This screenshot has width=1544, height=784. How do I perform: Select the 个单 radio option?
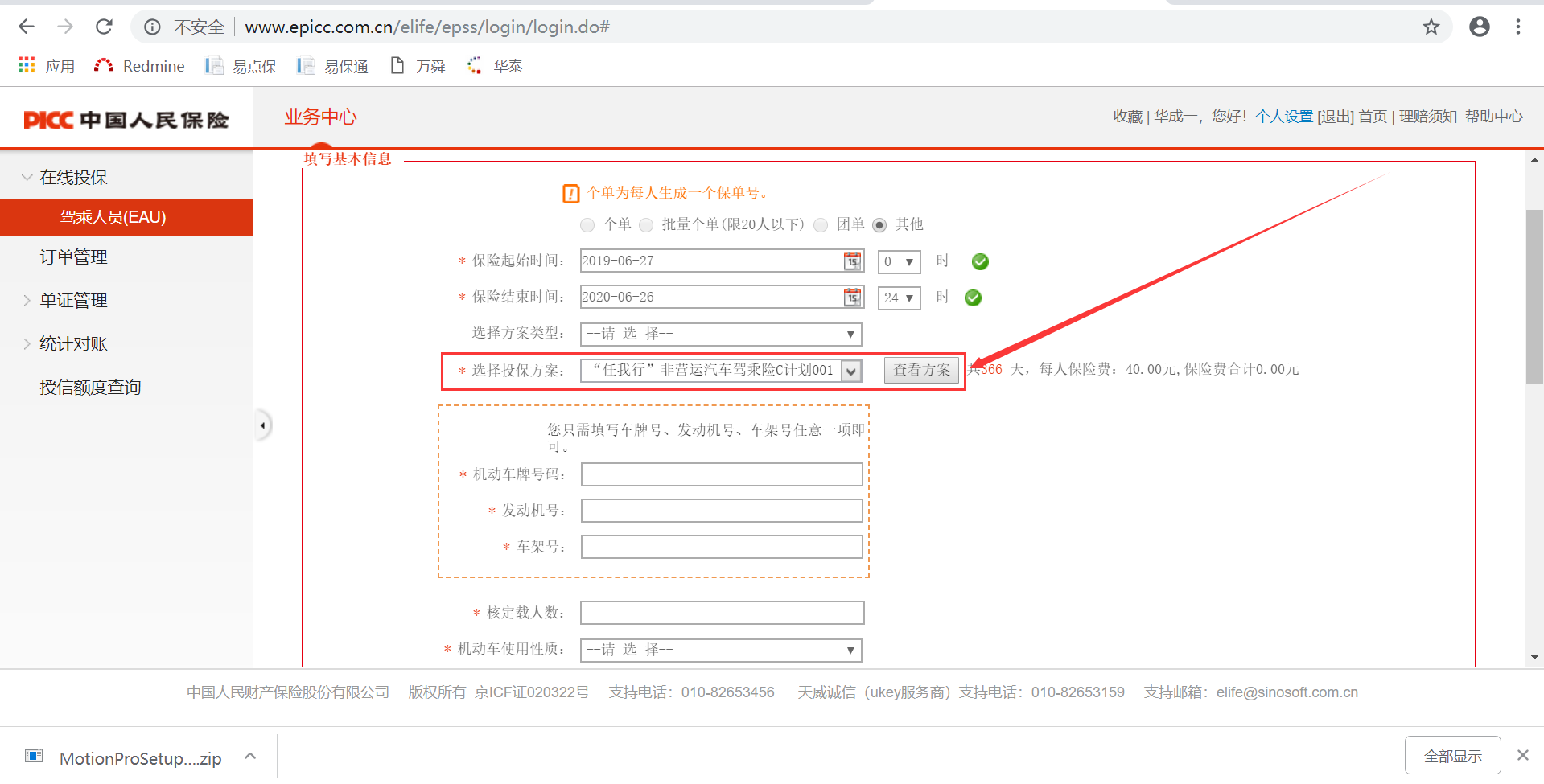[x=587, y=225]
